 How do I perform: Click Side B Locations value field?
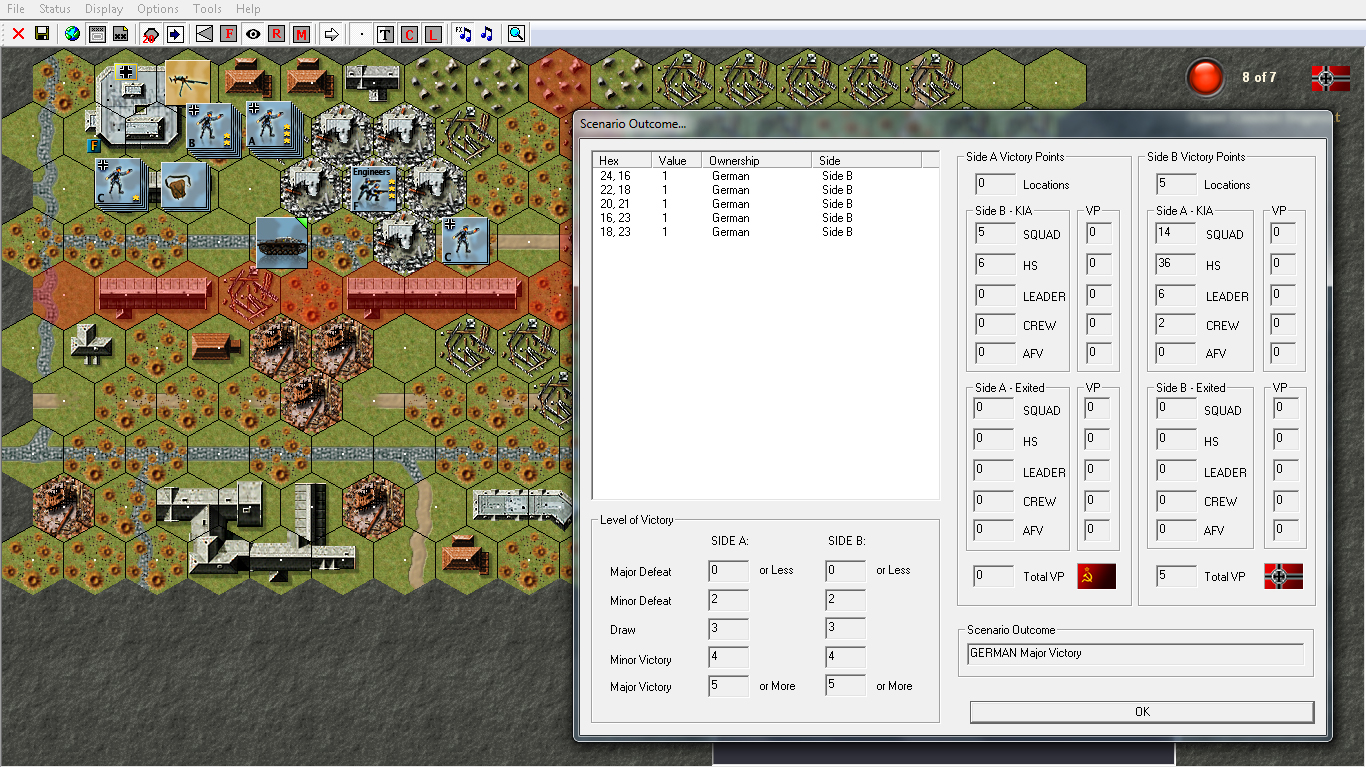[x=1176, y=184]
